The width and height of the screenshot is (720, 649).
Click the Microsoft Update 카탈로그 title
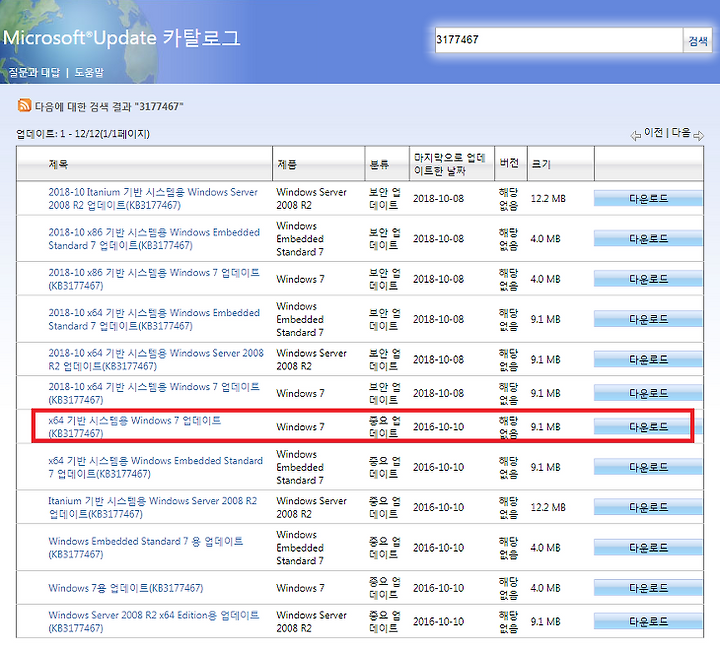pos(121,38)
